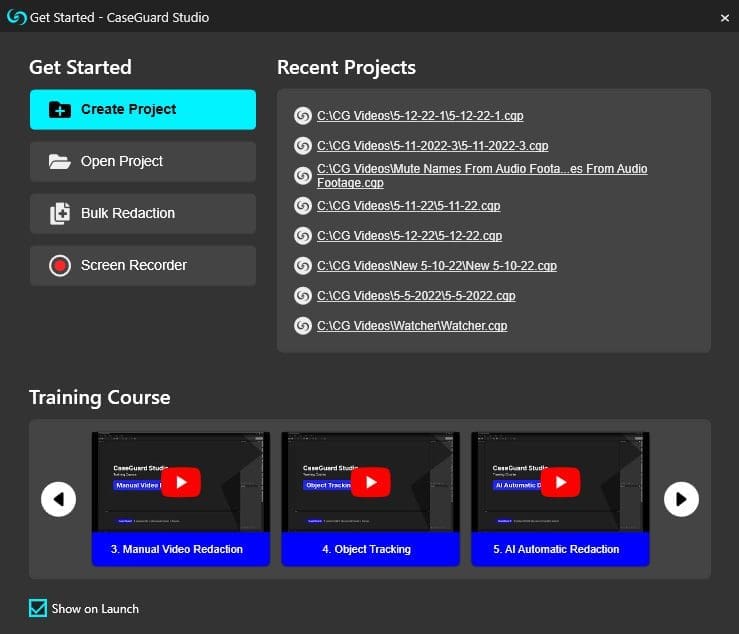739x634 pixels.
Task: Click the Bulk Redaction documents icon
Action: click(60, 214)
